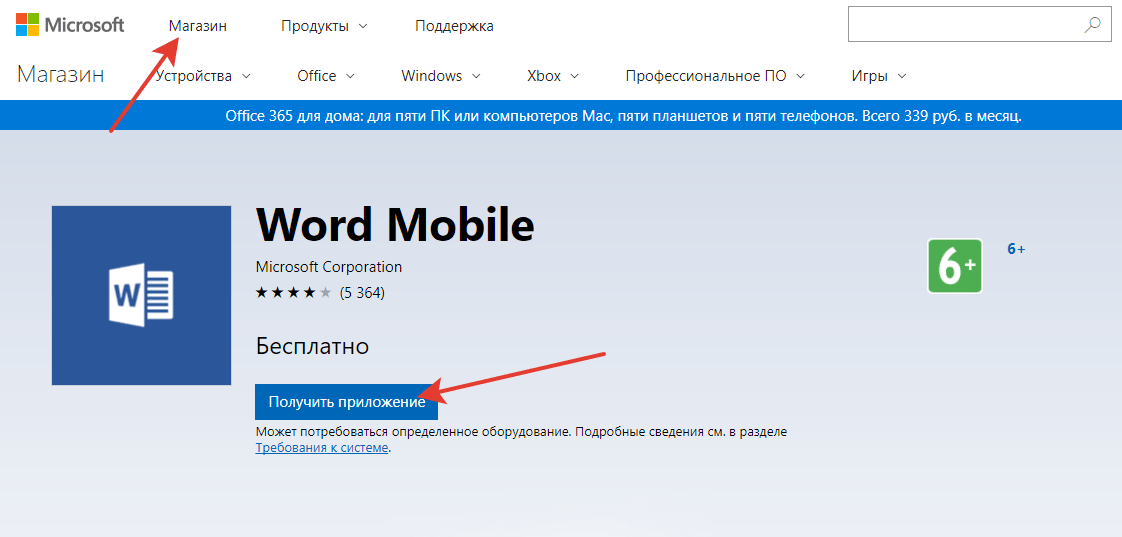Screen dimensions: 1122x537
Task: Click the star rating for Word Mobile
Action: pyautogui.click(x=293, y=292)
